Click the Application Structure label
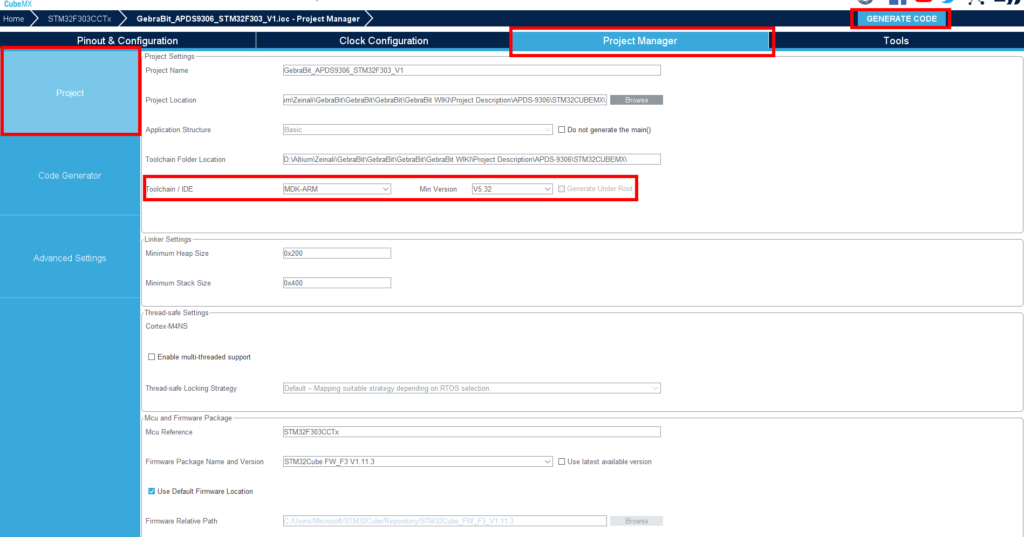The image size is (1024, 537). coord(178,129)
